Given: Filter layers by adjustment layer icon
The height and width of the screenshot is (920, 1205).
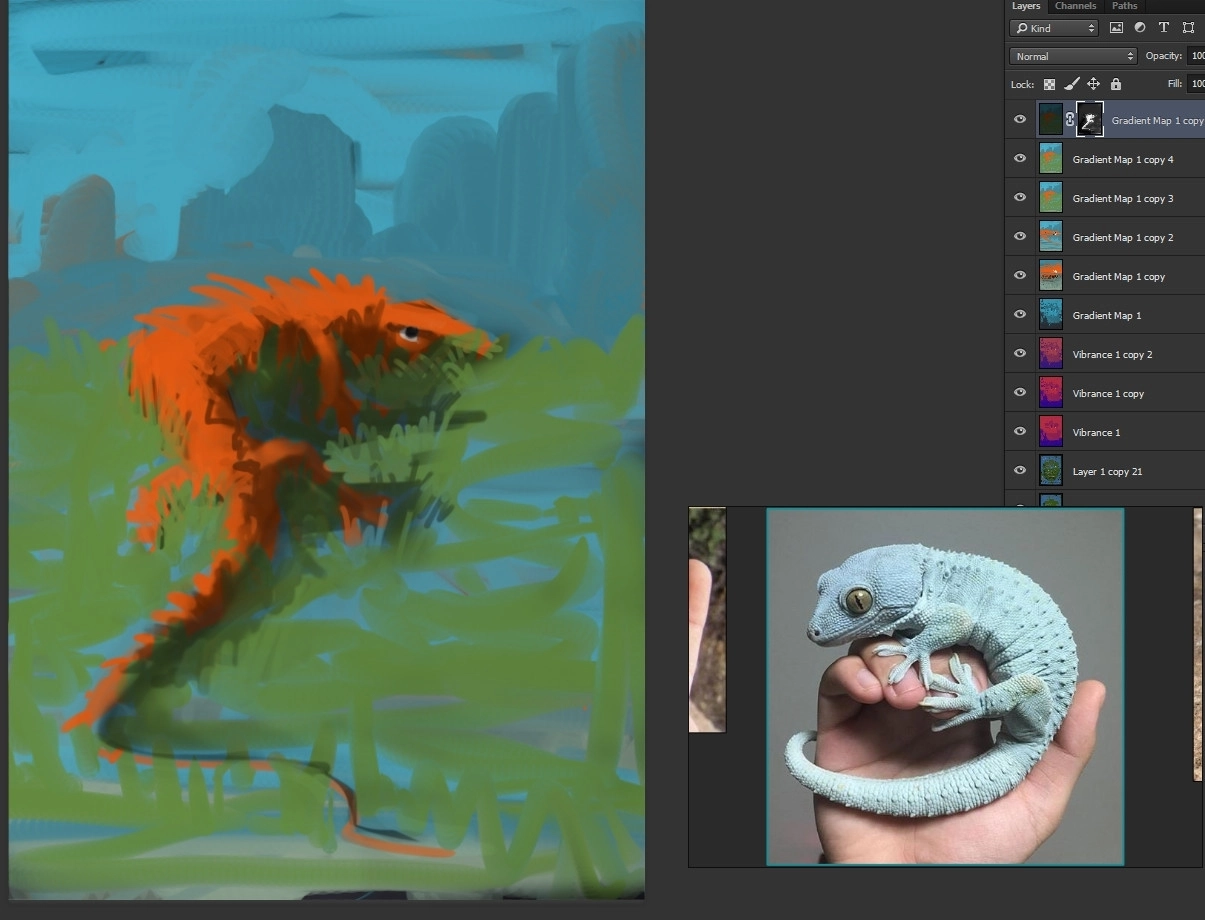Looking at the screenshot, I should [x=1140, y=28].
